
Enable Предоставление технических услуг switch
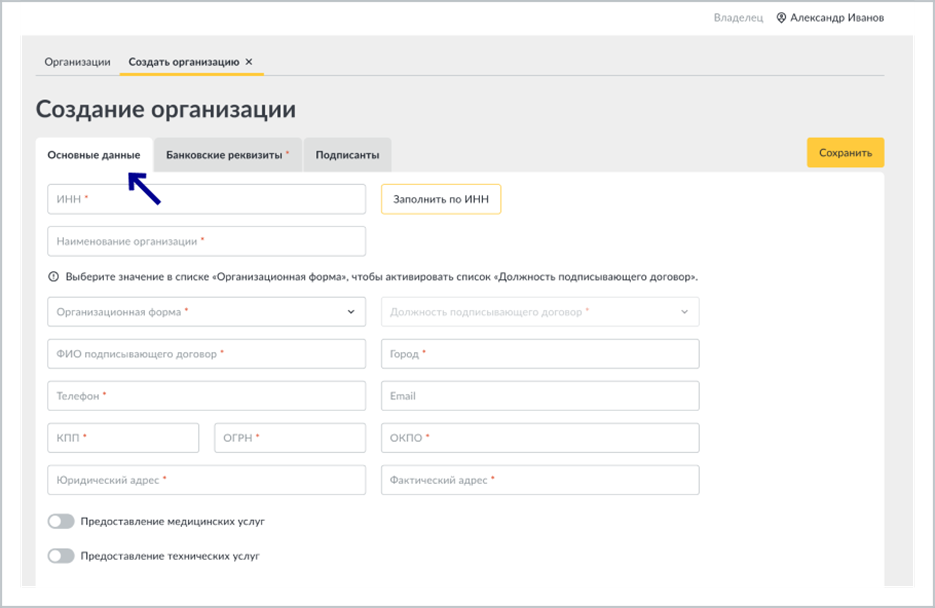click(61, 556)
